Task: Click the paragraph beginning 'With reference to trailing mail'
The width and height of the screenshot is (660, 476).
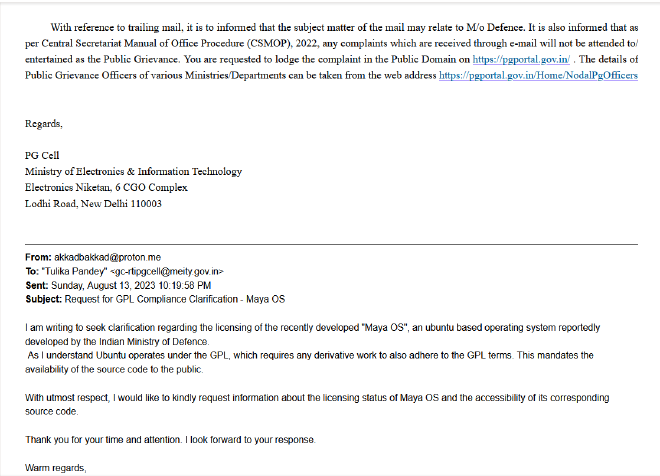Action: coord(331,51)
